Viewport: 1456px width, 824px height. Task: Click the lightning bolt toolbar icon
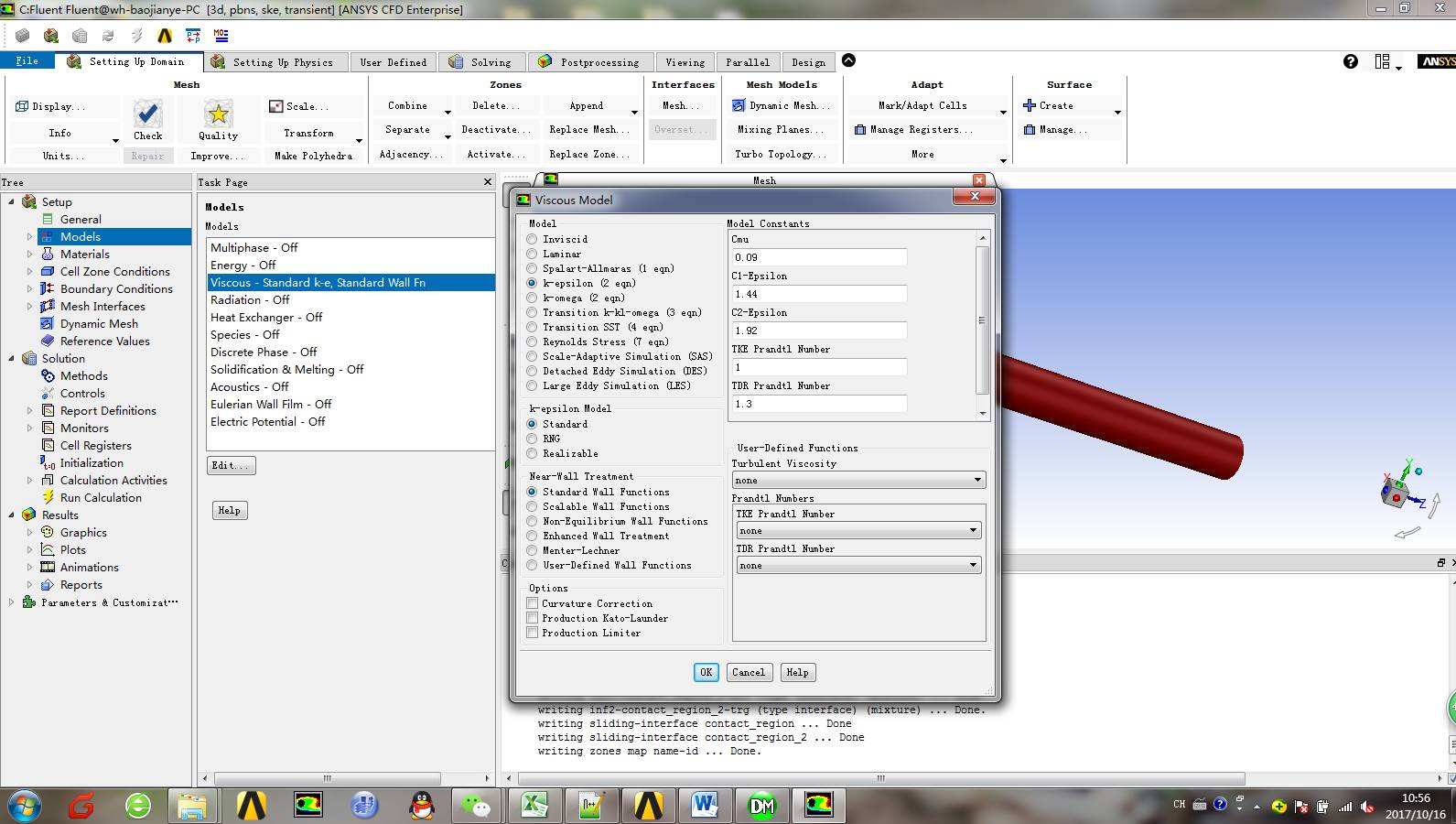point(136,36)
